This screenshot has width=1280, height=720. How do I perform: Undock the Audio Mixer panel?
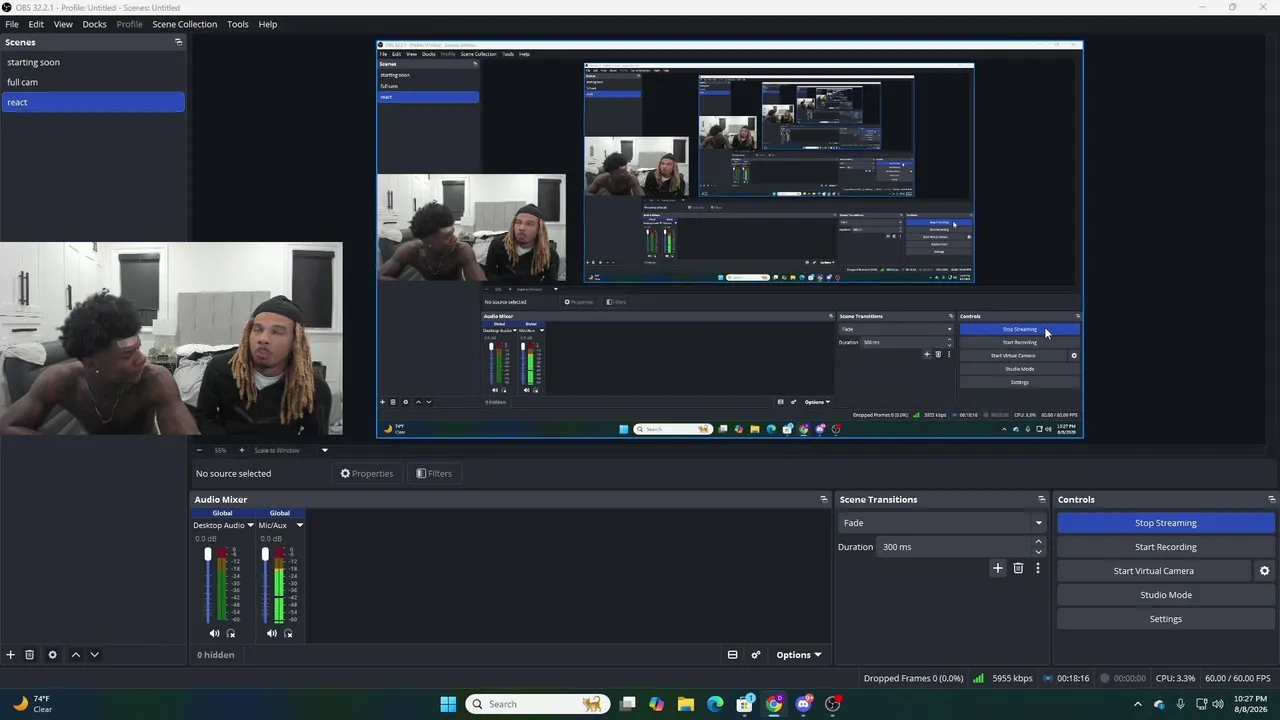click(x=824, y=499)
